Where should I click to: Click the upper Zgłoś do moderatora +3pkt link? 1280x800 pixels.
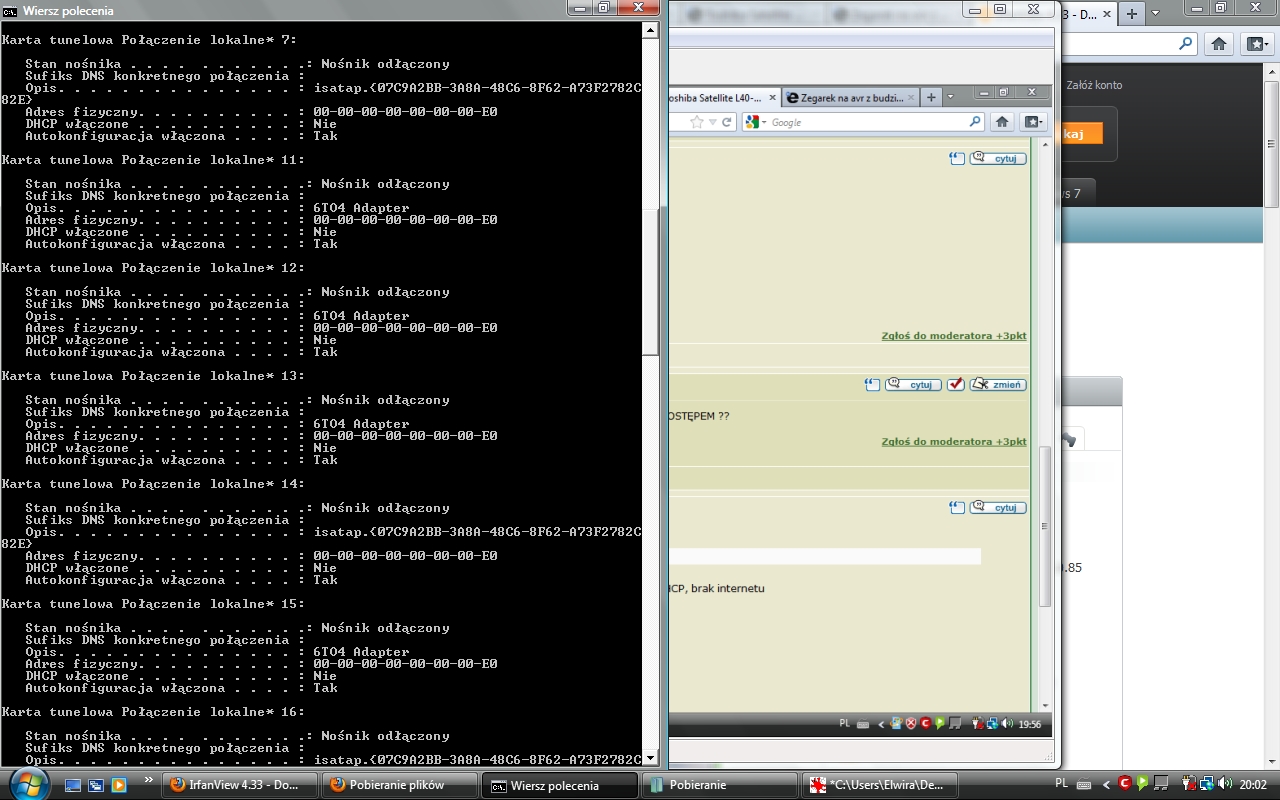954,336
